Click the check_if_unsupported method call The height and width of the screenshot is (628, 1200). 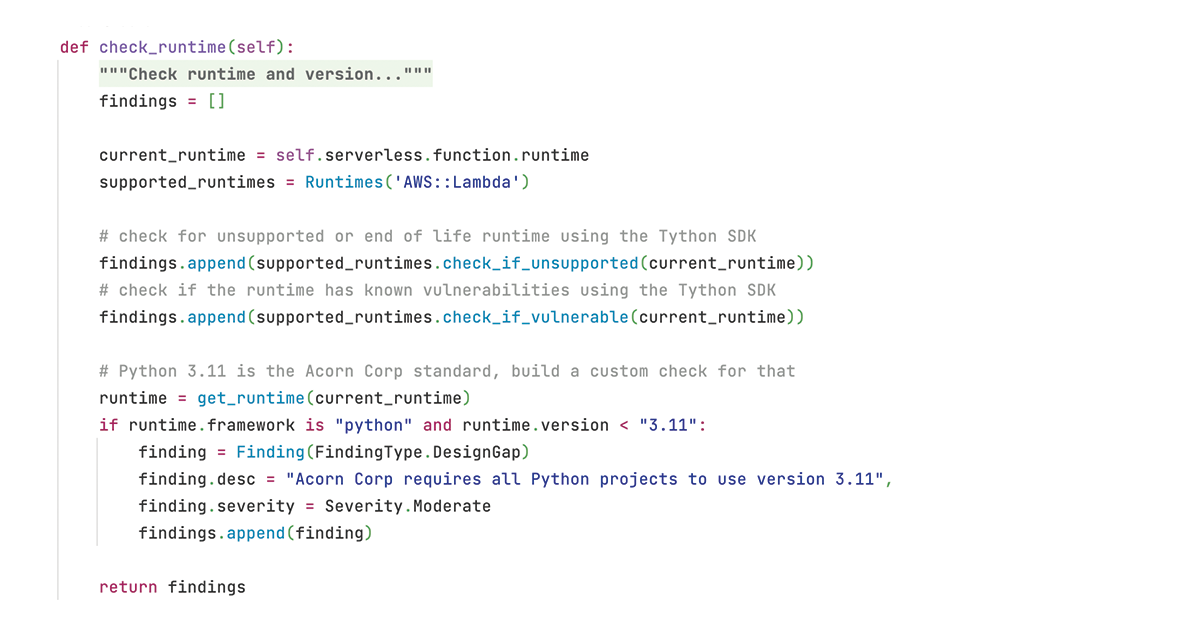click(x=540, y=263)
